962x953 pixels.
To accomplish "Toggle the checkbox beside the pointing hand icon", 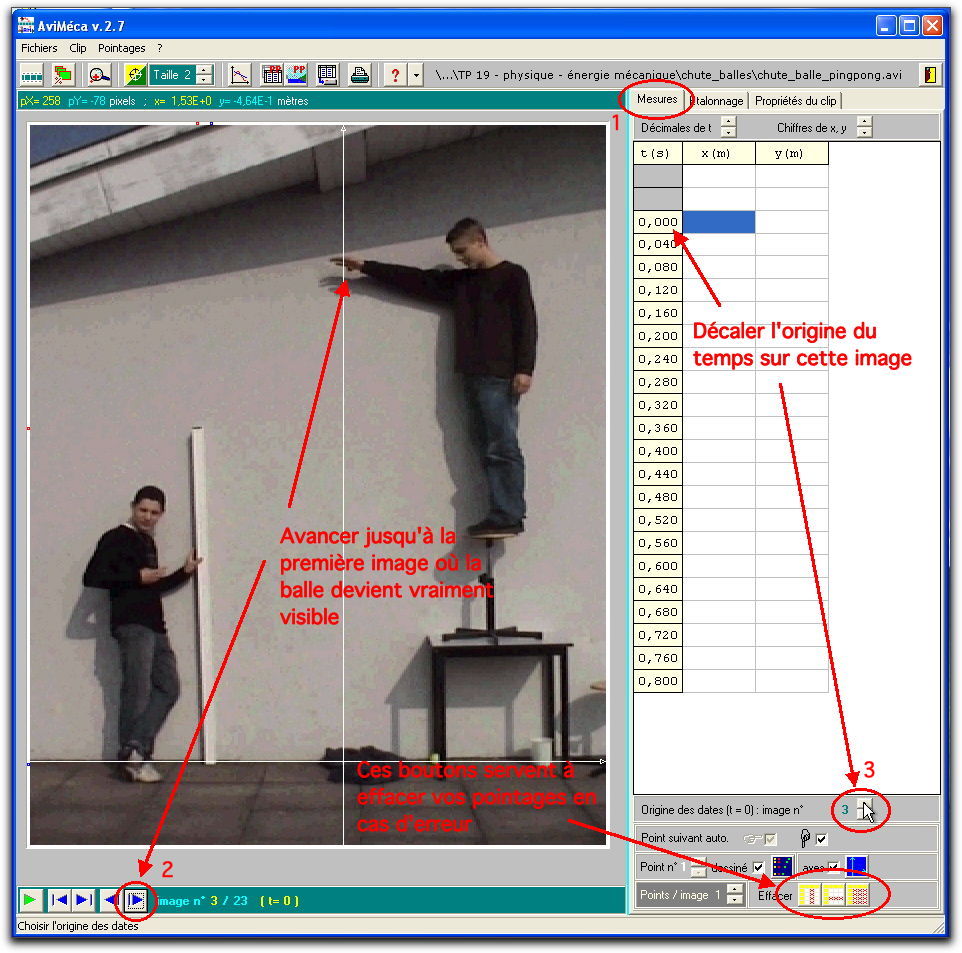I will point(822,839).
